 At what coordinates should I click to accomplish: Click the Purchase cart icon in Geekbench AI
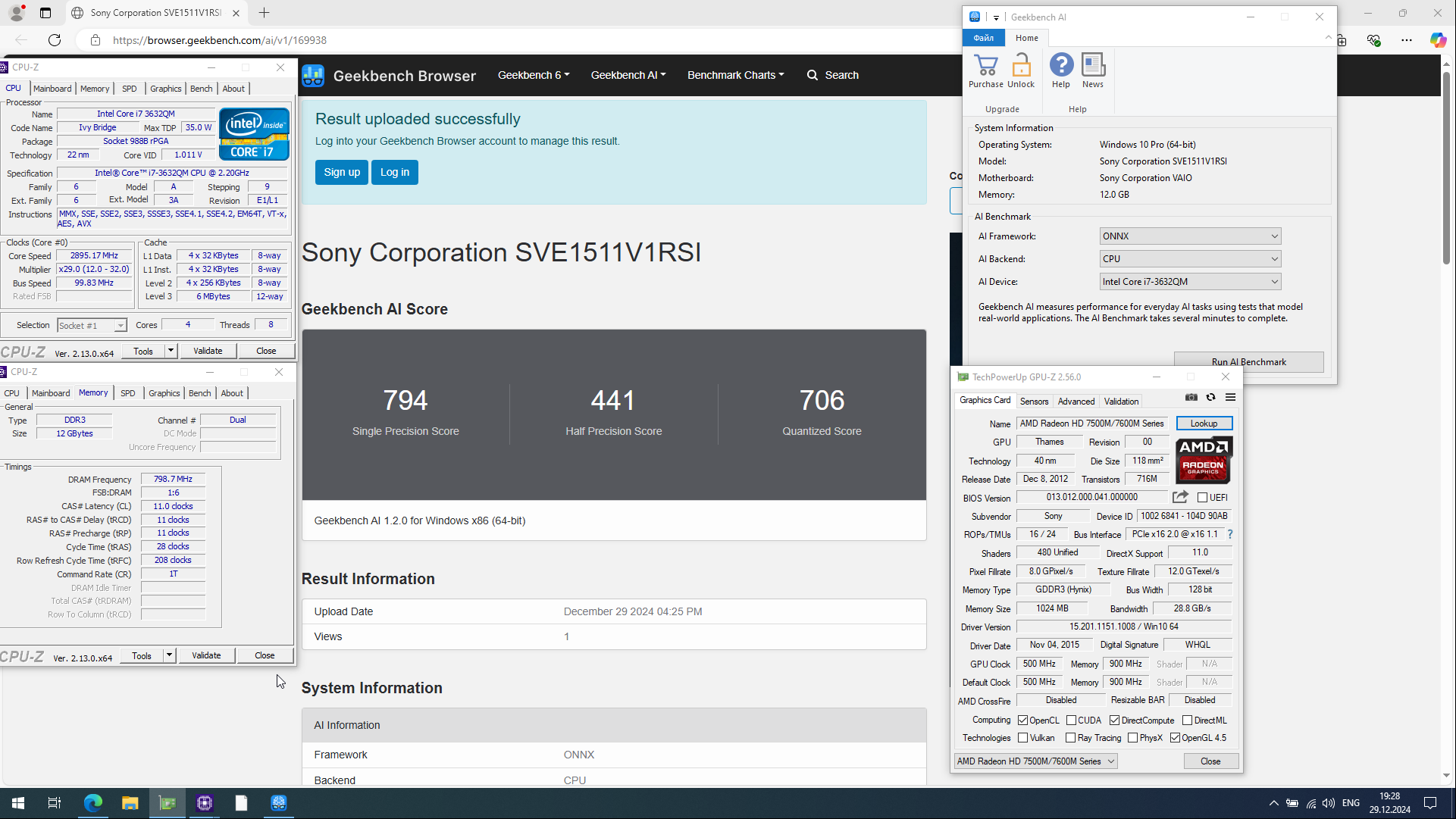click(985, 65)
